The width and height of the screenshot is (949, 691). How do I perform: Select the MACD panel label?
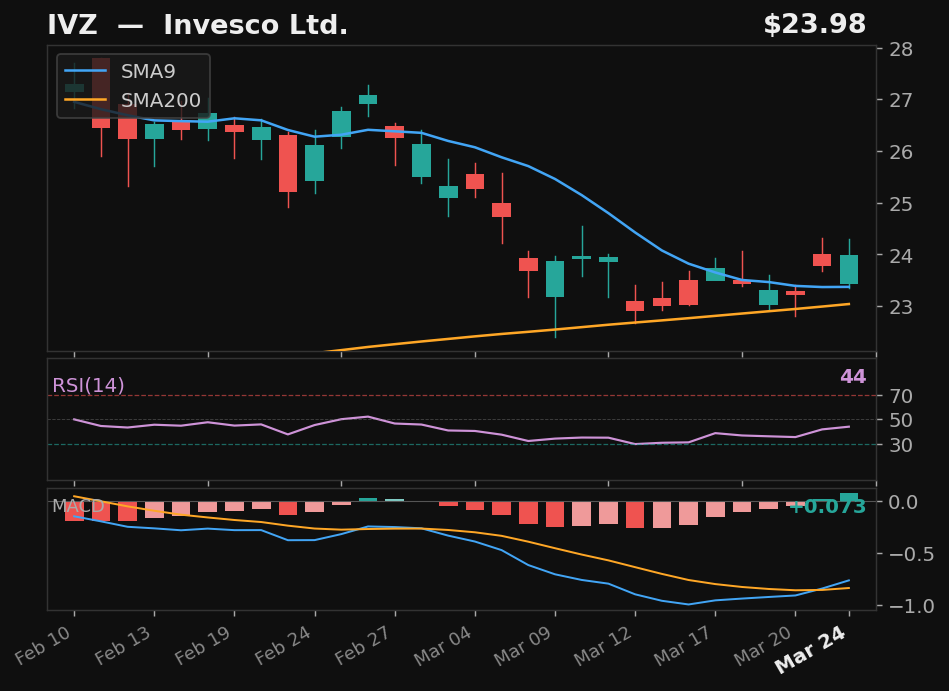click(x=79, y=506)
